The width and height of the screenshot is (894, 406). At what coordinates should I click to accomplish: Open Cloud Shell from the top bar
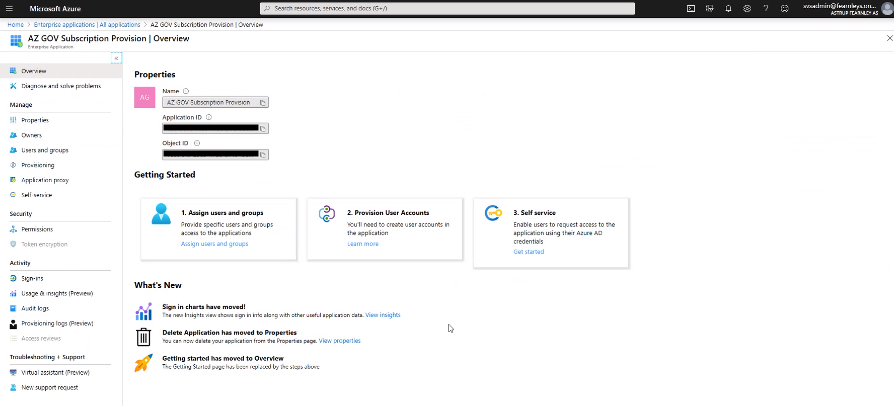tap(690, 9)
